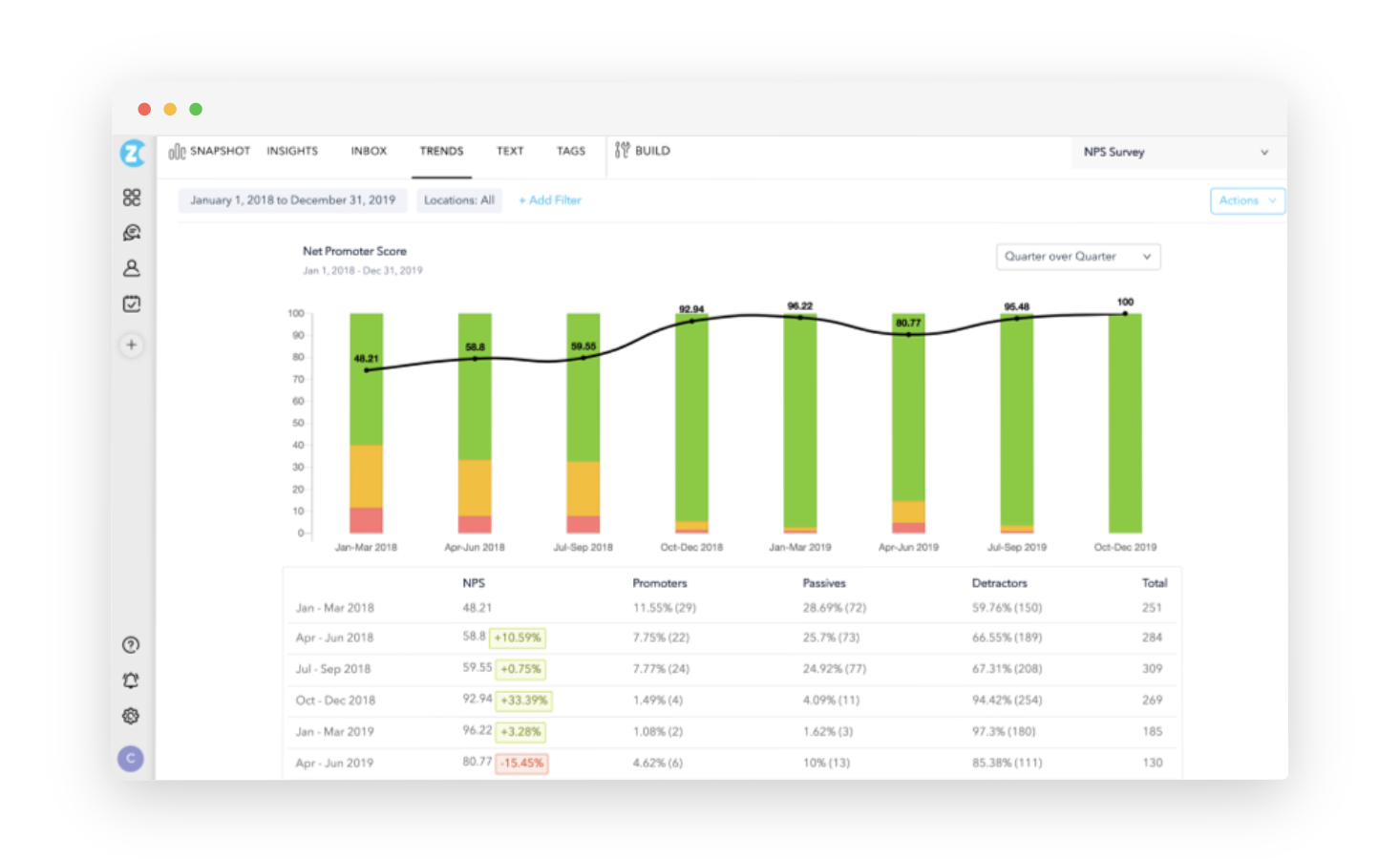Viewport: 1400px width, 859px height.
Task: Click the Jan - Mar 2018 table row label
Action: click(334, 608)
